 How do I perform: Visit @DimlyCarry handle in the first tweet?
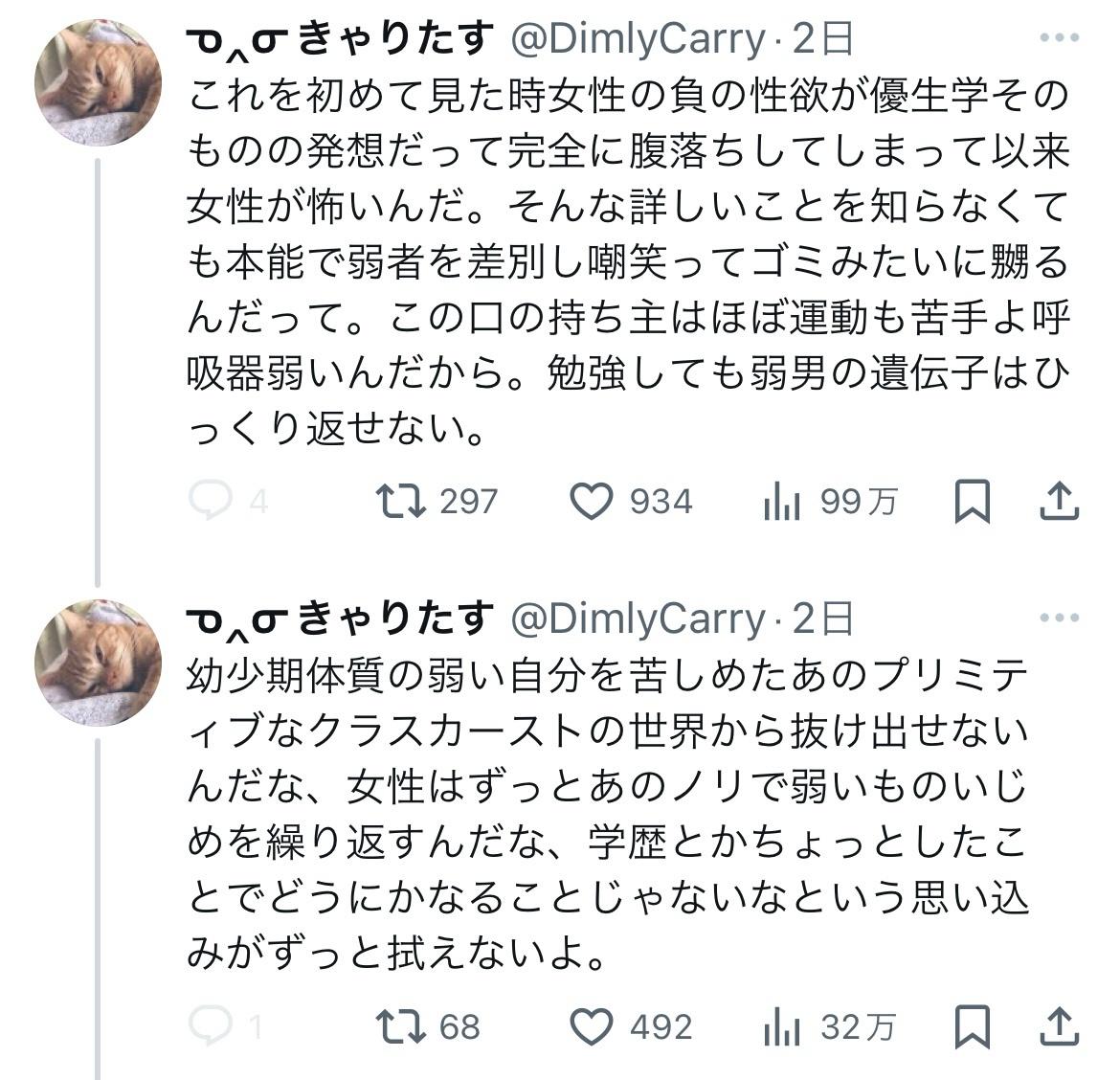638,38
